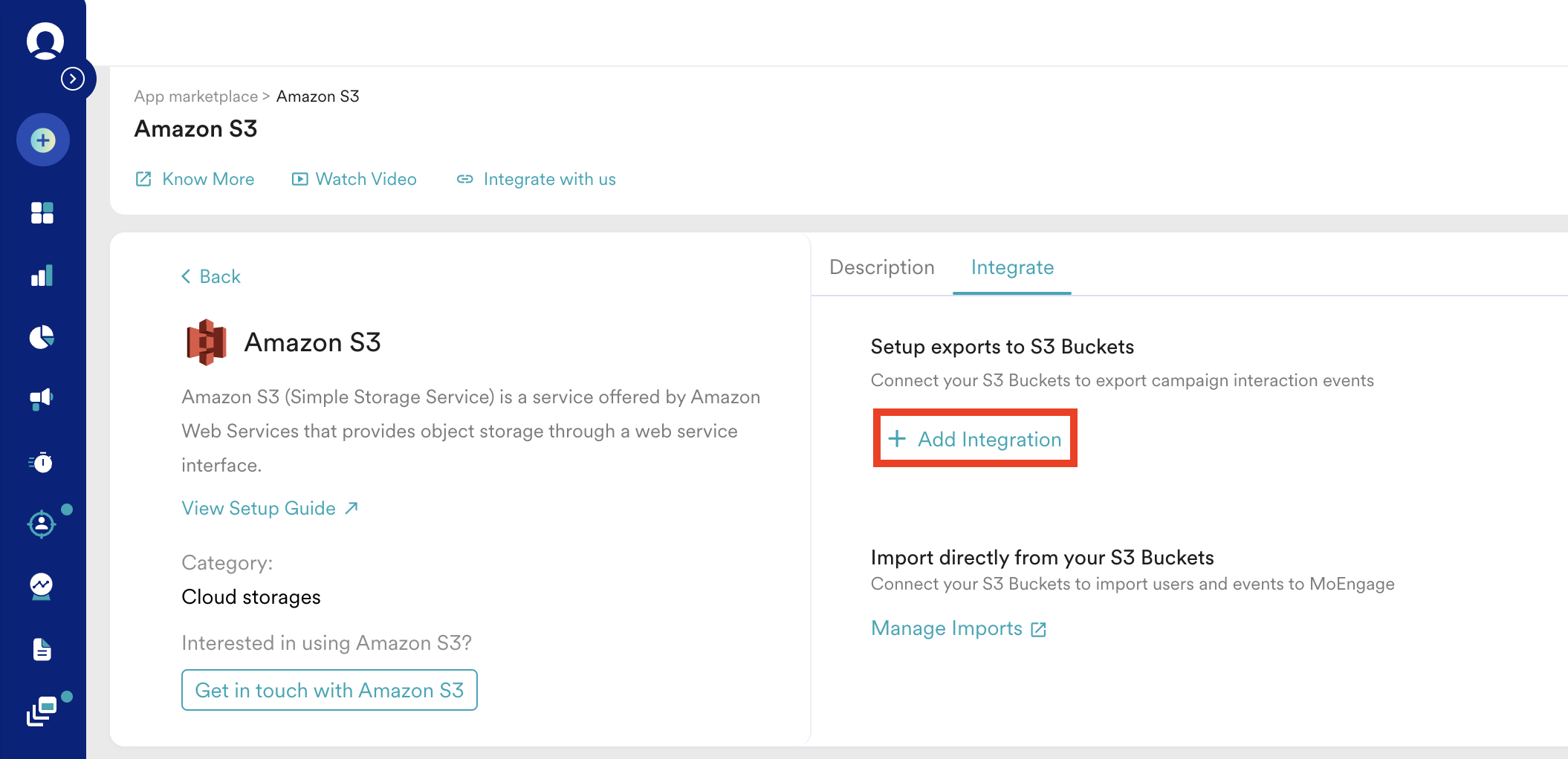
Task: Click the Add Integration button
Action: click(975, 439)
